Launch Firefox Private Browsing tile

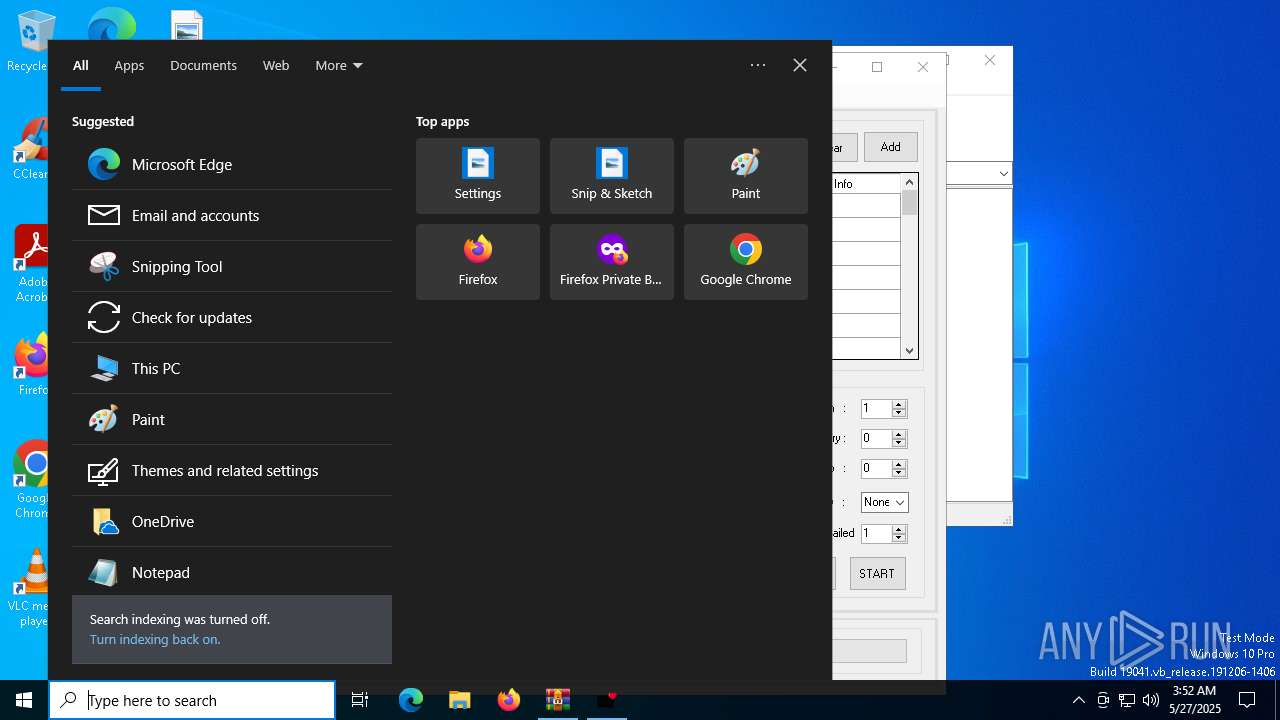[x=612, y=262]
